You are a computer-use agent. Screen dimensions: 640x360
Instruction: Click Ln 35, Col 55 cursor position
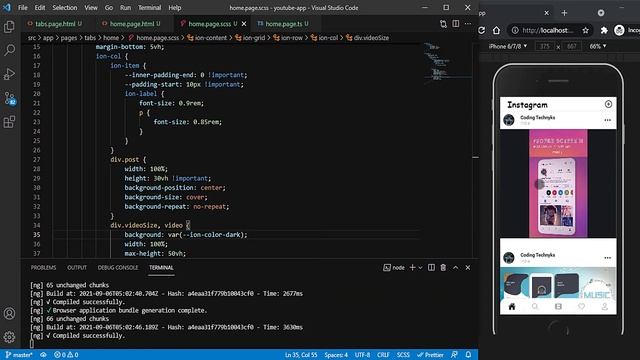pyautogui.click(x=301, y=355)
